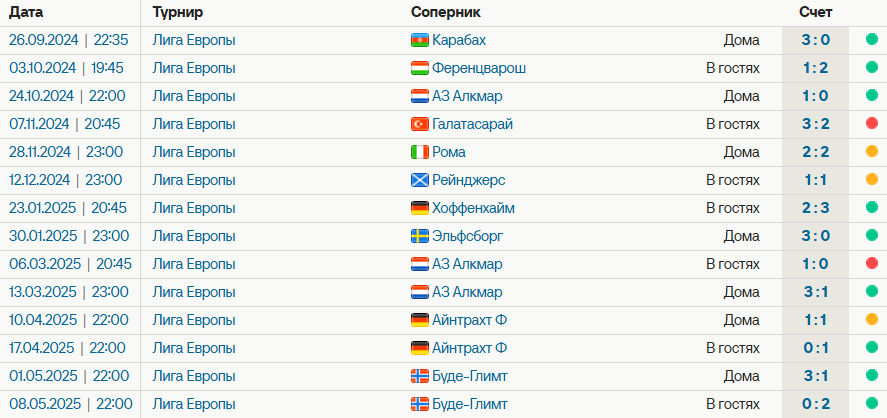Viewport: 887px width, 418px height.
Task: Click the 0:2 score in the last row
Action: point(815,404)
